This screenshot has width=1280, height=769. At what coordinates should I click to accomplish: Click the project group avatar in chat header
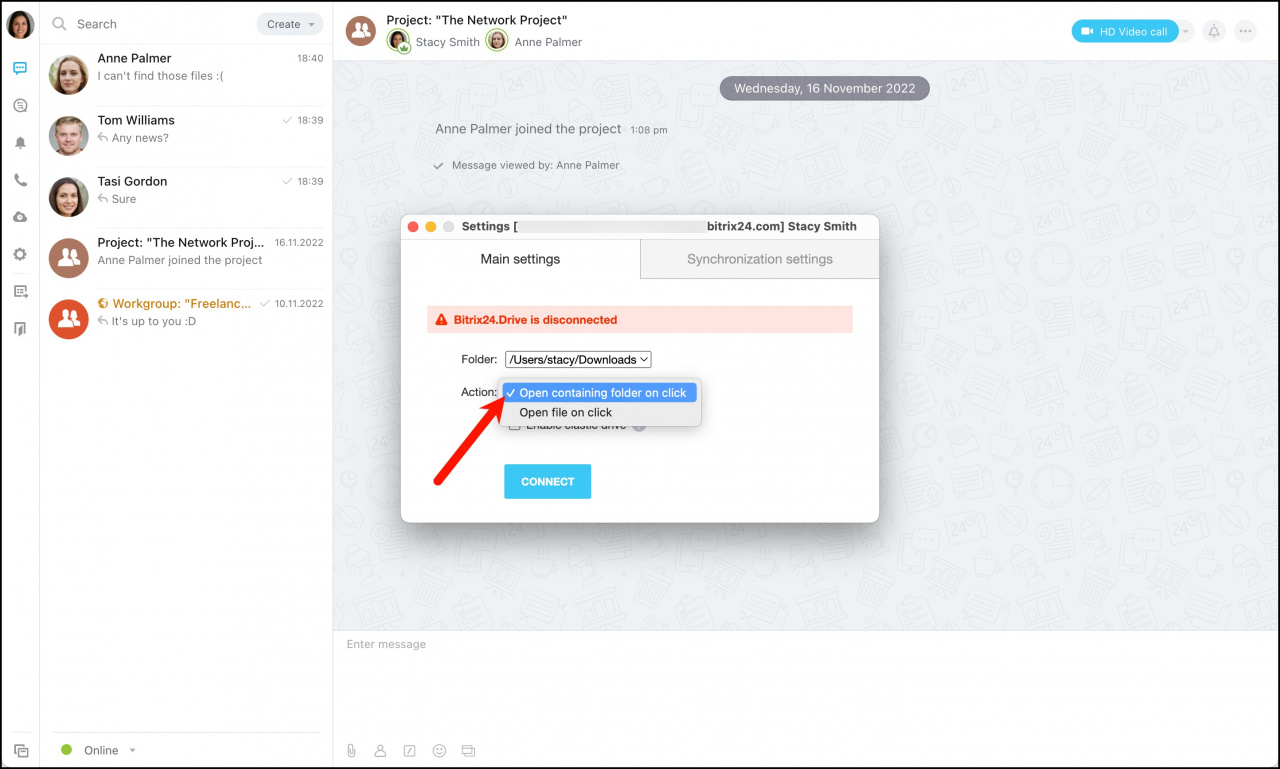tap(361, 31)
